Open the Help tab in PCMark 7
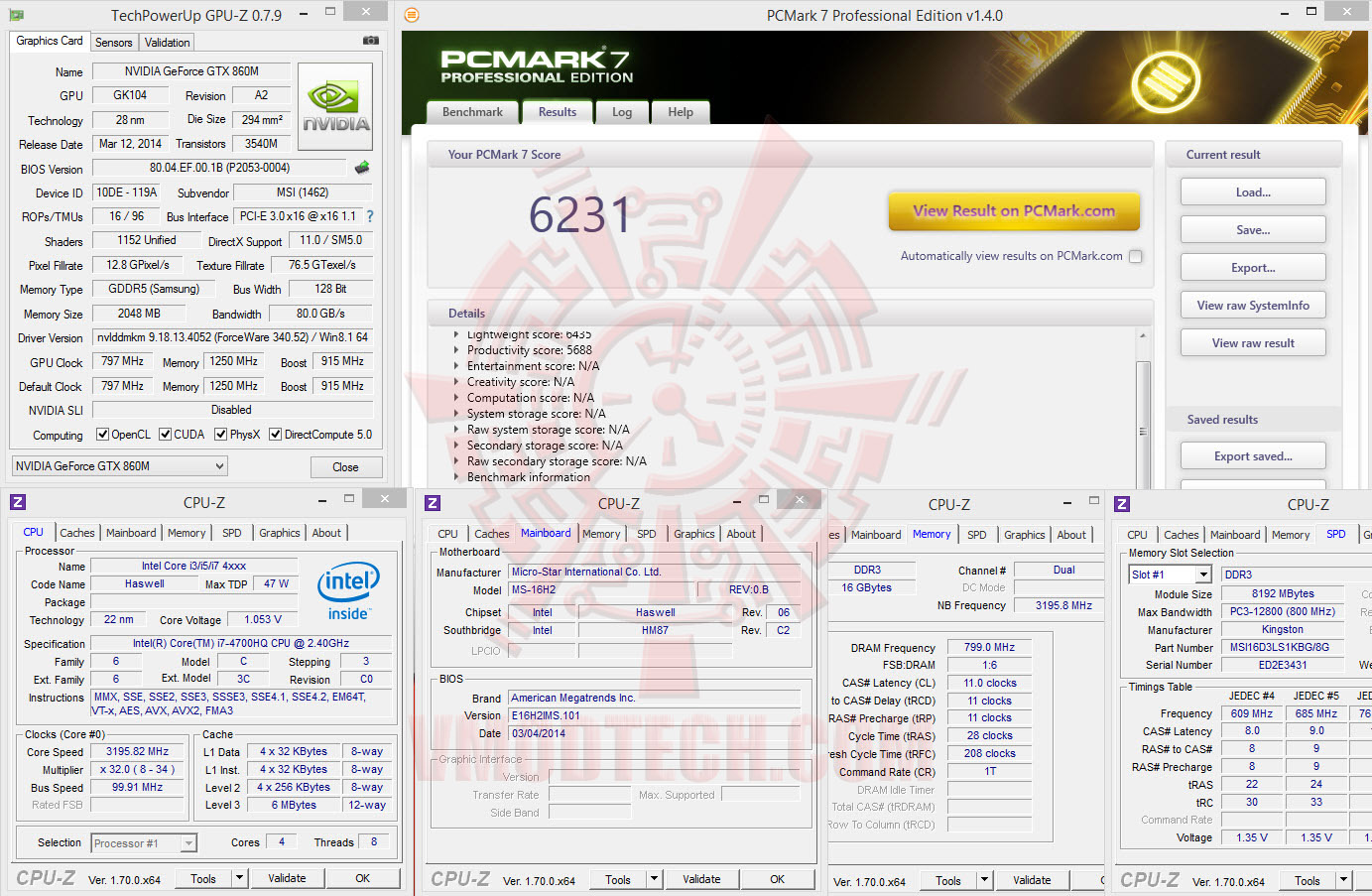1372x896 pixels. click(681, 112)
